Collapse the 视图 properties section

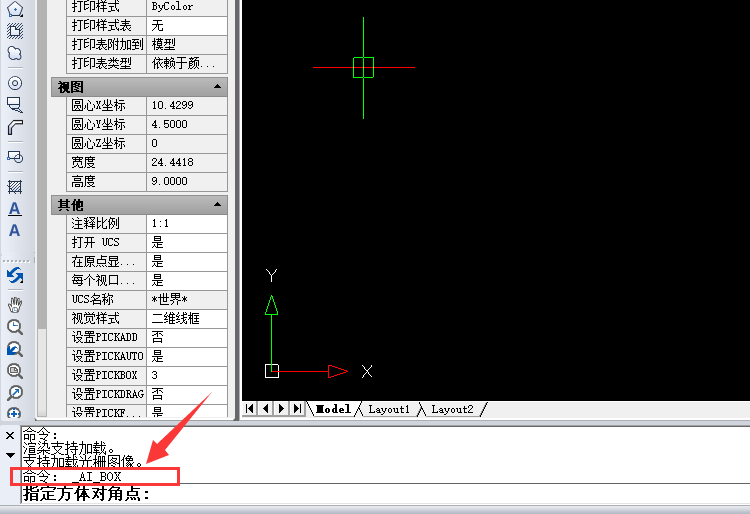pos(217,87)
